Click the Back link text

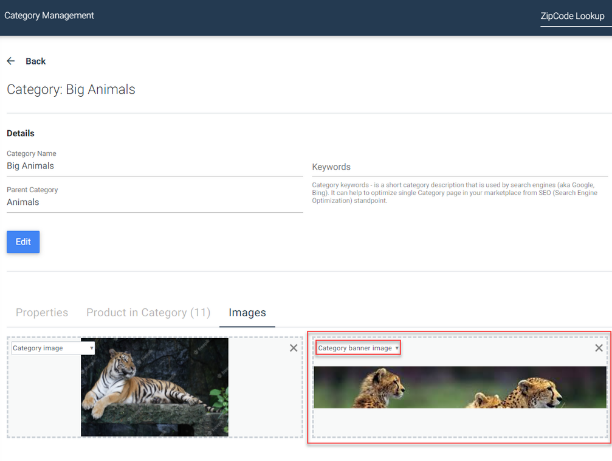tap(36, 61)
